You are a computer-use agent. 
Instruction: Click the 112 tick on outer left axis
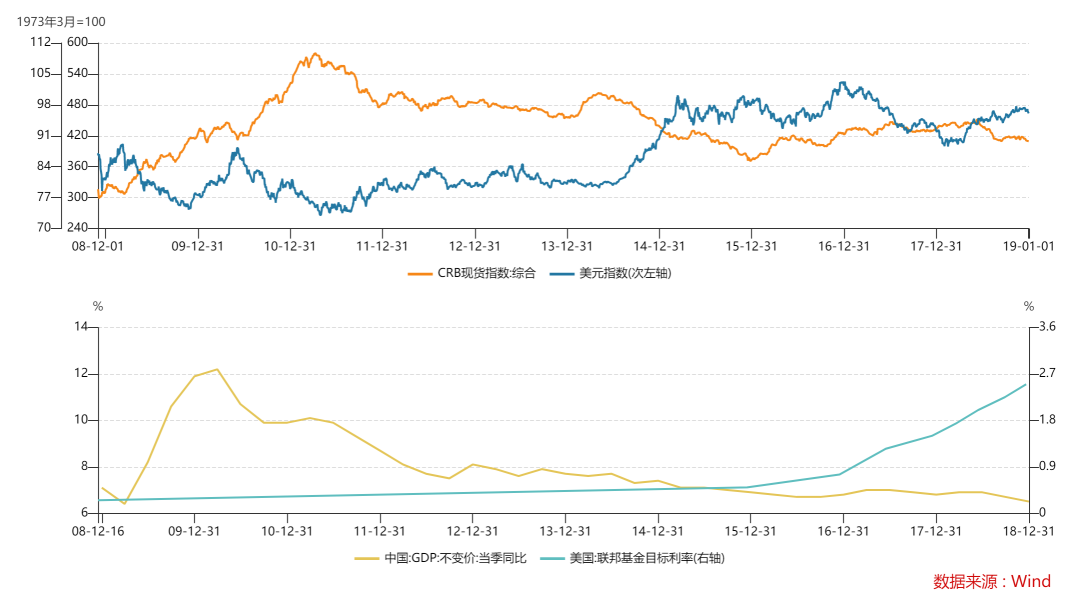coord(40,42)
